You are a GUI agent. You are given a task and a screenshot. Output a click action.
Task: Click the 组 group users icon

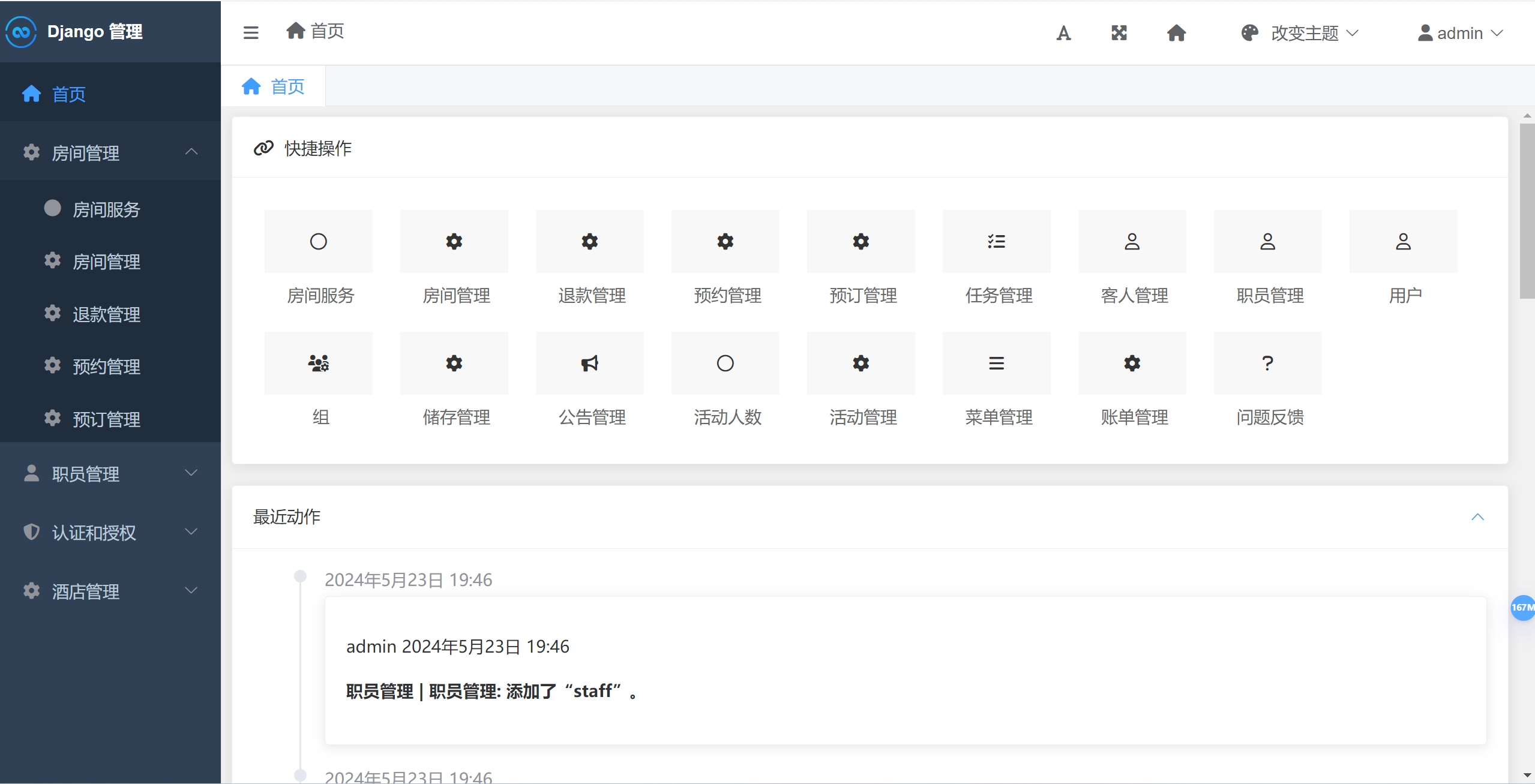click(x=319, y=364)
